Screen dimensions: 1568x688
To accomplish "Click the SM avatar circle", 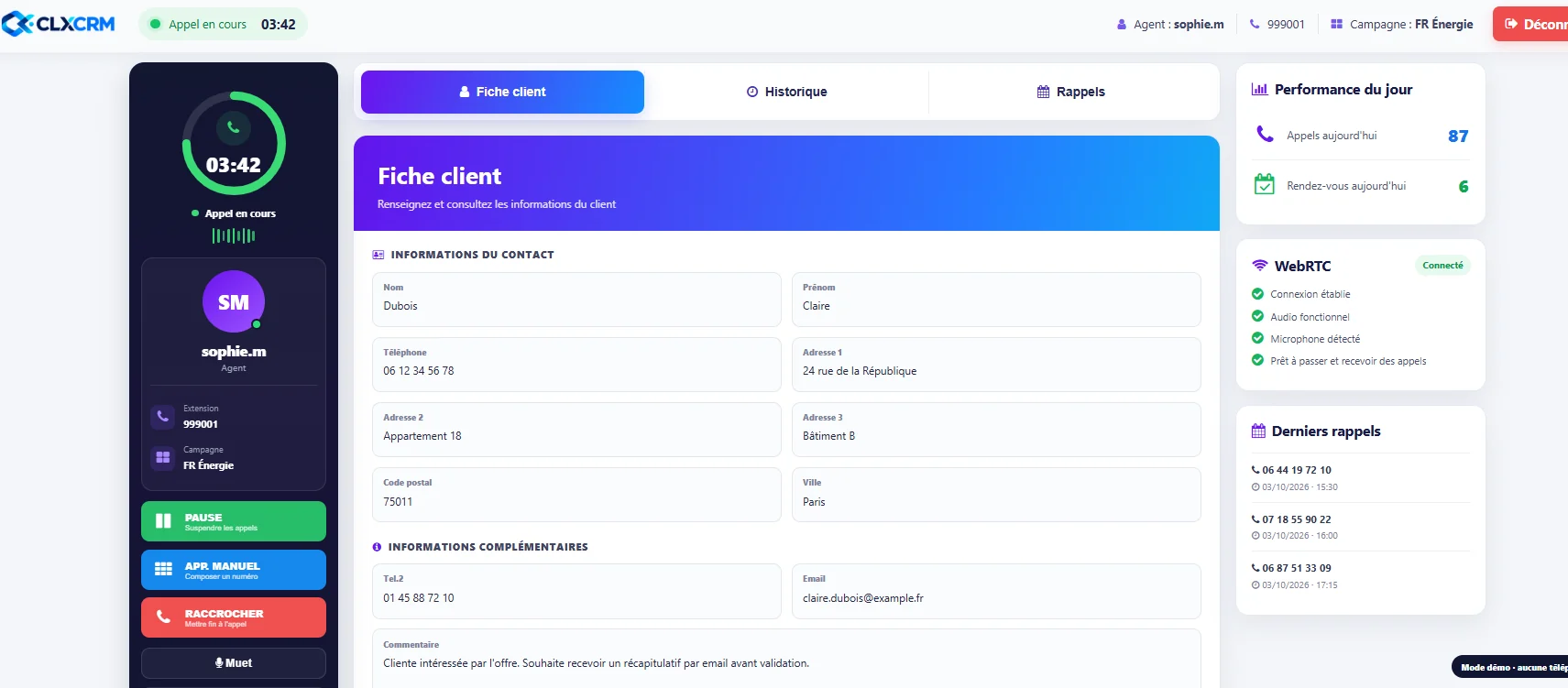I will pos(234,301).
